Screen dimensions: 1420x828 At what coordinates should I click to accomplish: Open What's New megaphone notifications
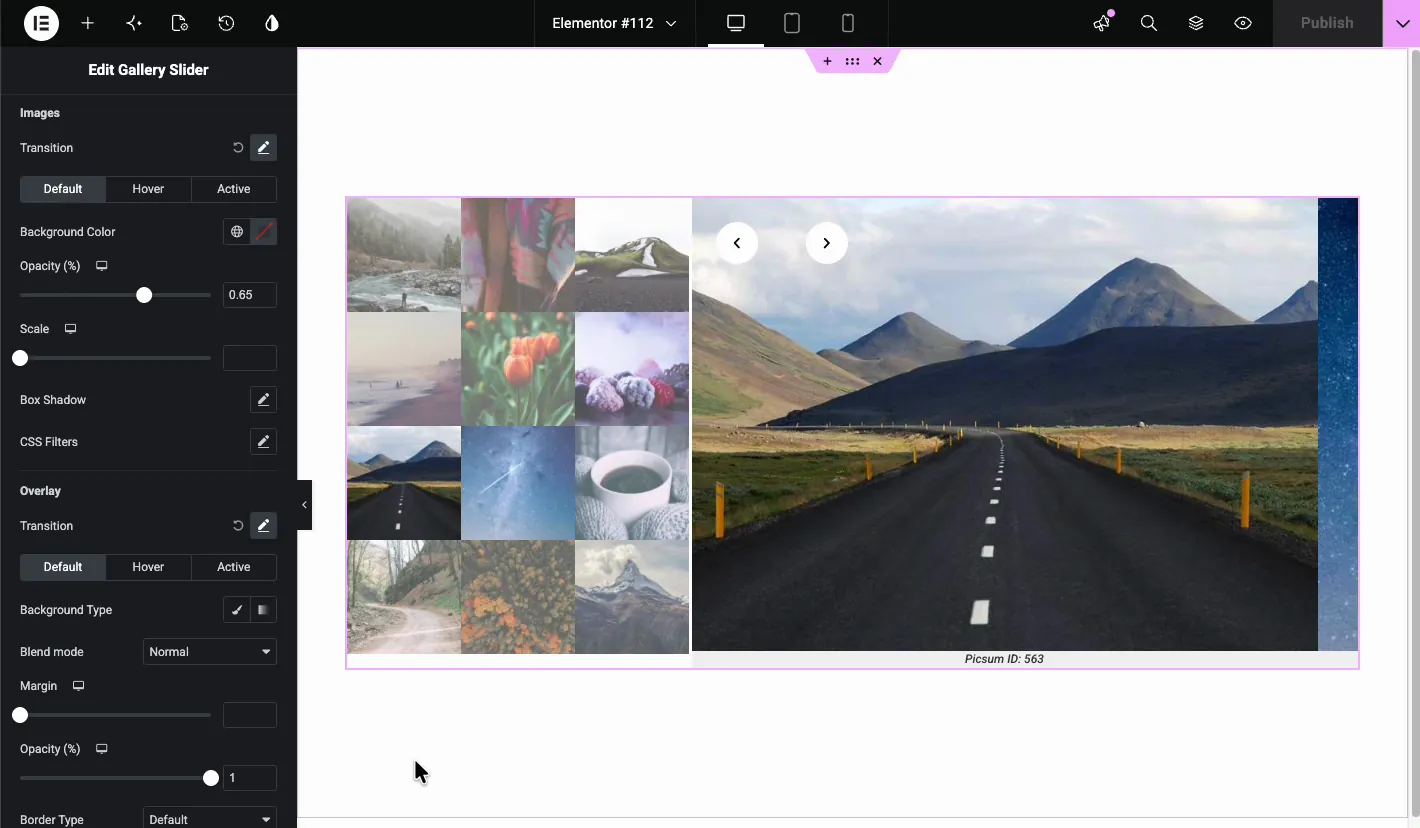tap(1102, 23)
